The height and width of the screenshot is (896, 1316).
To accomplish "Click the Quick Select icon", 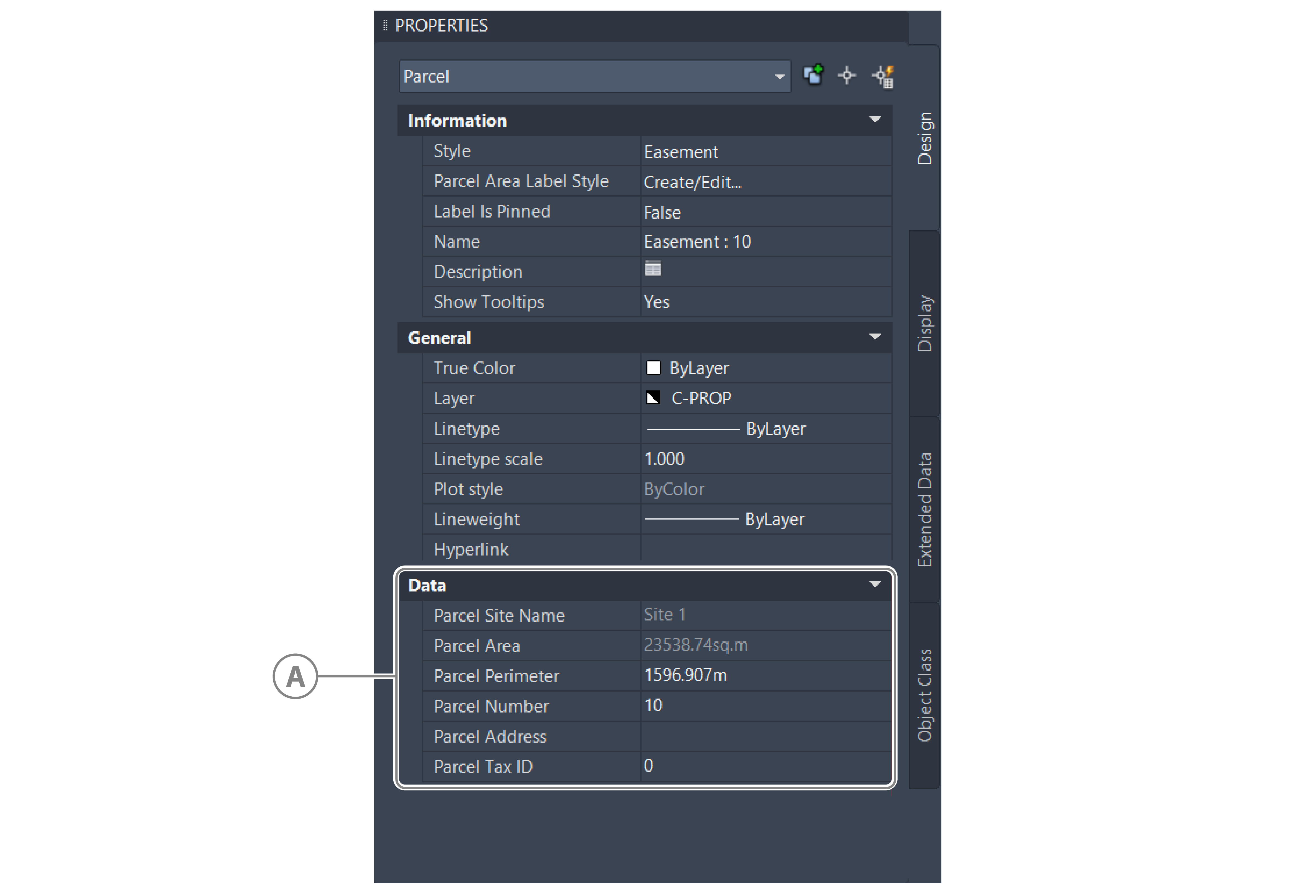I will click(x=883, y=76).
